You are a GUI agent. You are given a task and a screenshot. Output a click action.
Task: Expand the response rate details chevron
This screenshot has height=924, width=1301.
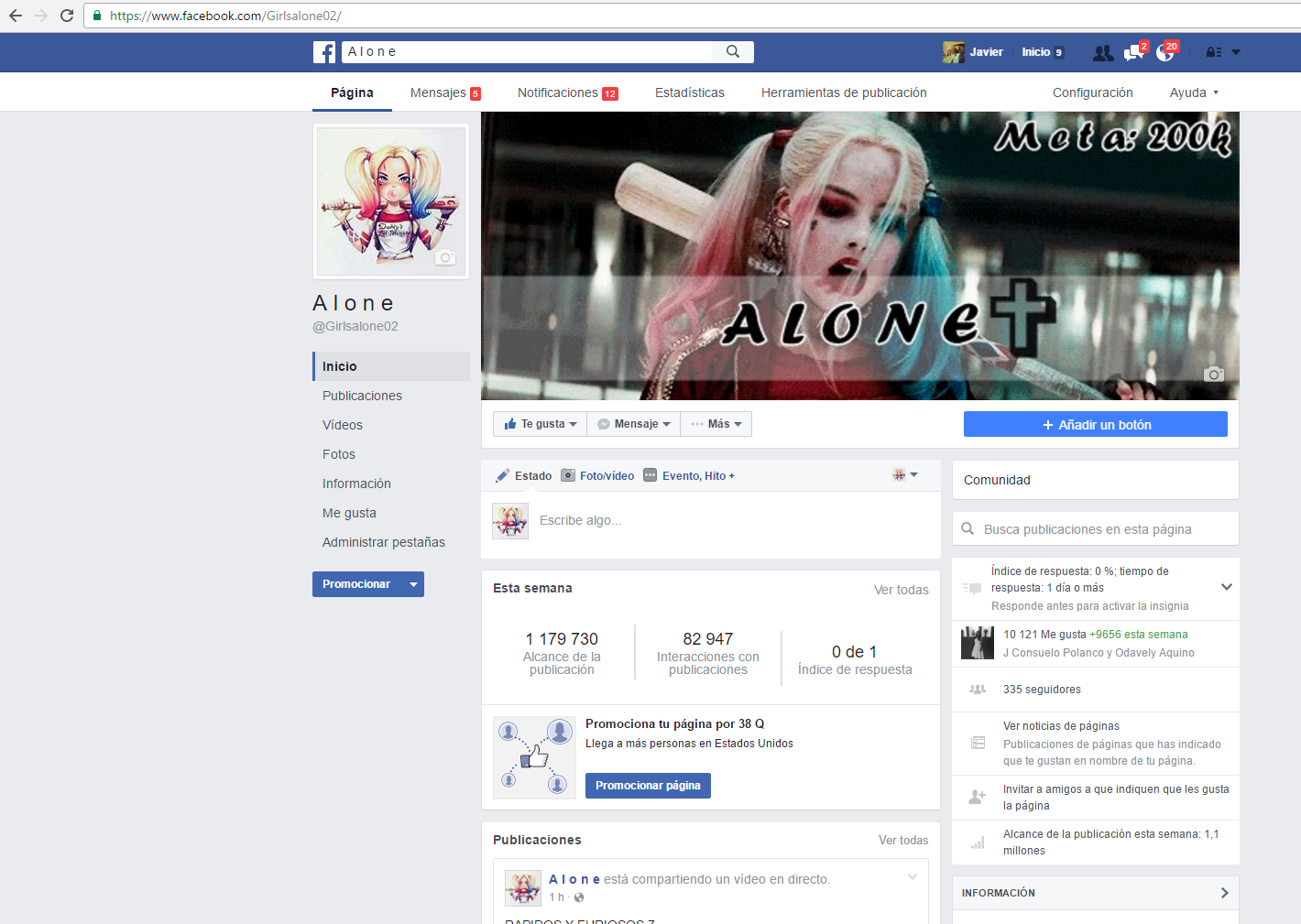point(1227,587)
